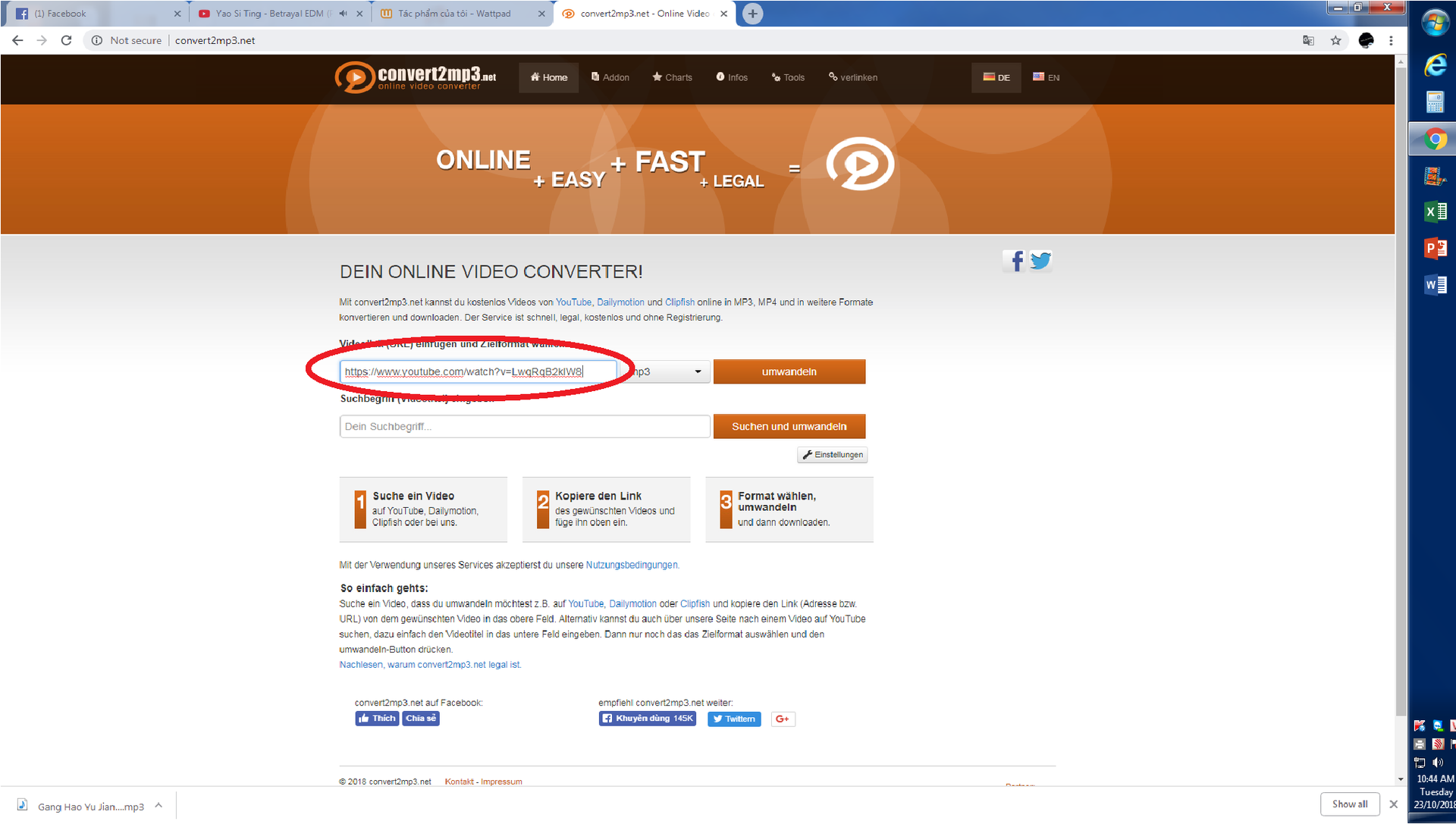Image resolution: width=1456 pixels, height=824 pixels.
Task: Open the Addon nav item
Action: tap(610, 77)
